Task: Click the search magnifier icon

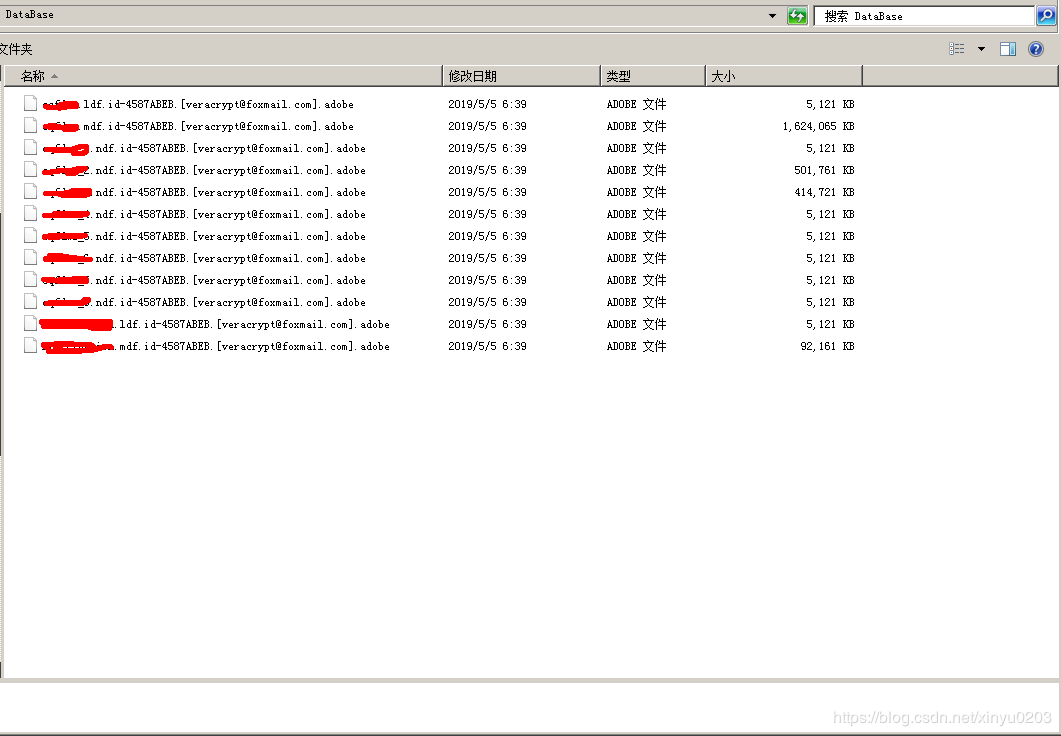Action: tap(1046, 16)
